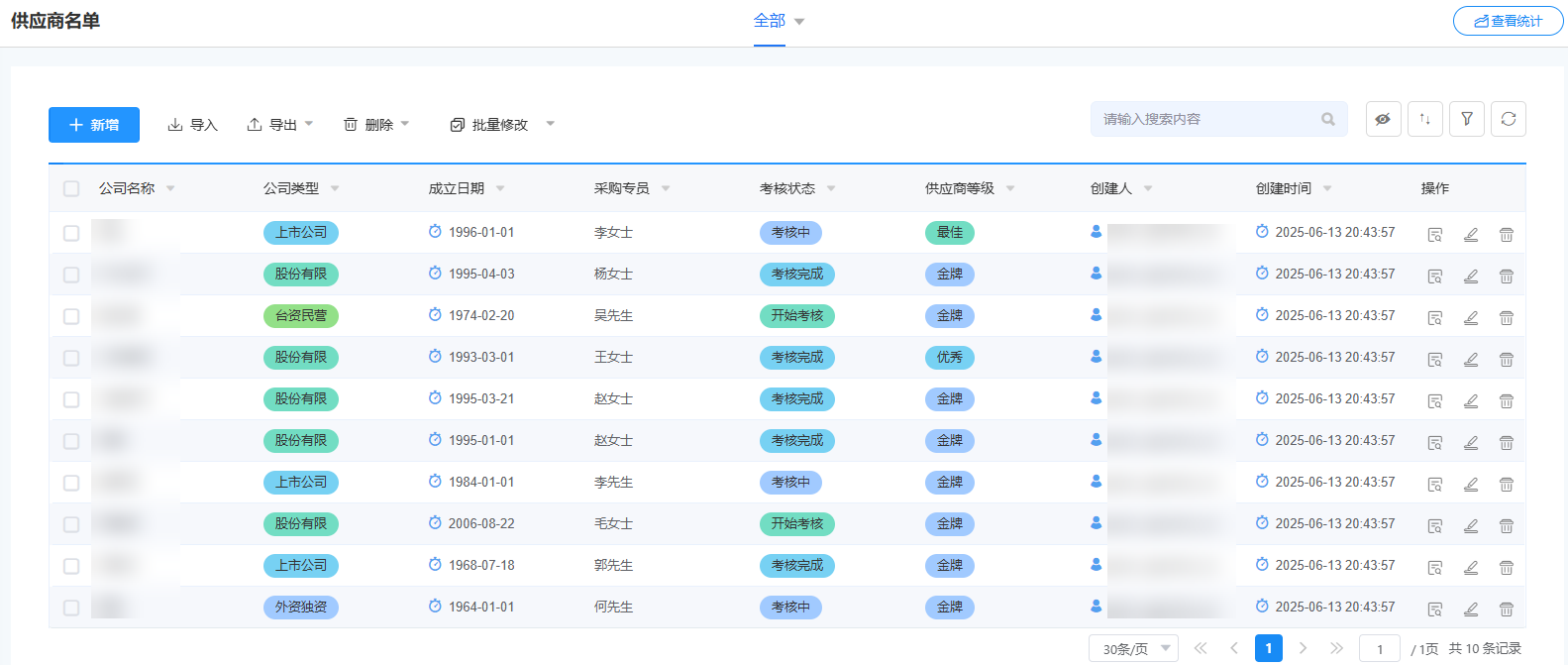Edit the 杨女士 supplier row

(1471, 277)
